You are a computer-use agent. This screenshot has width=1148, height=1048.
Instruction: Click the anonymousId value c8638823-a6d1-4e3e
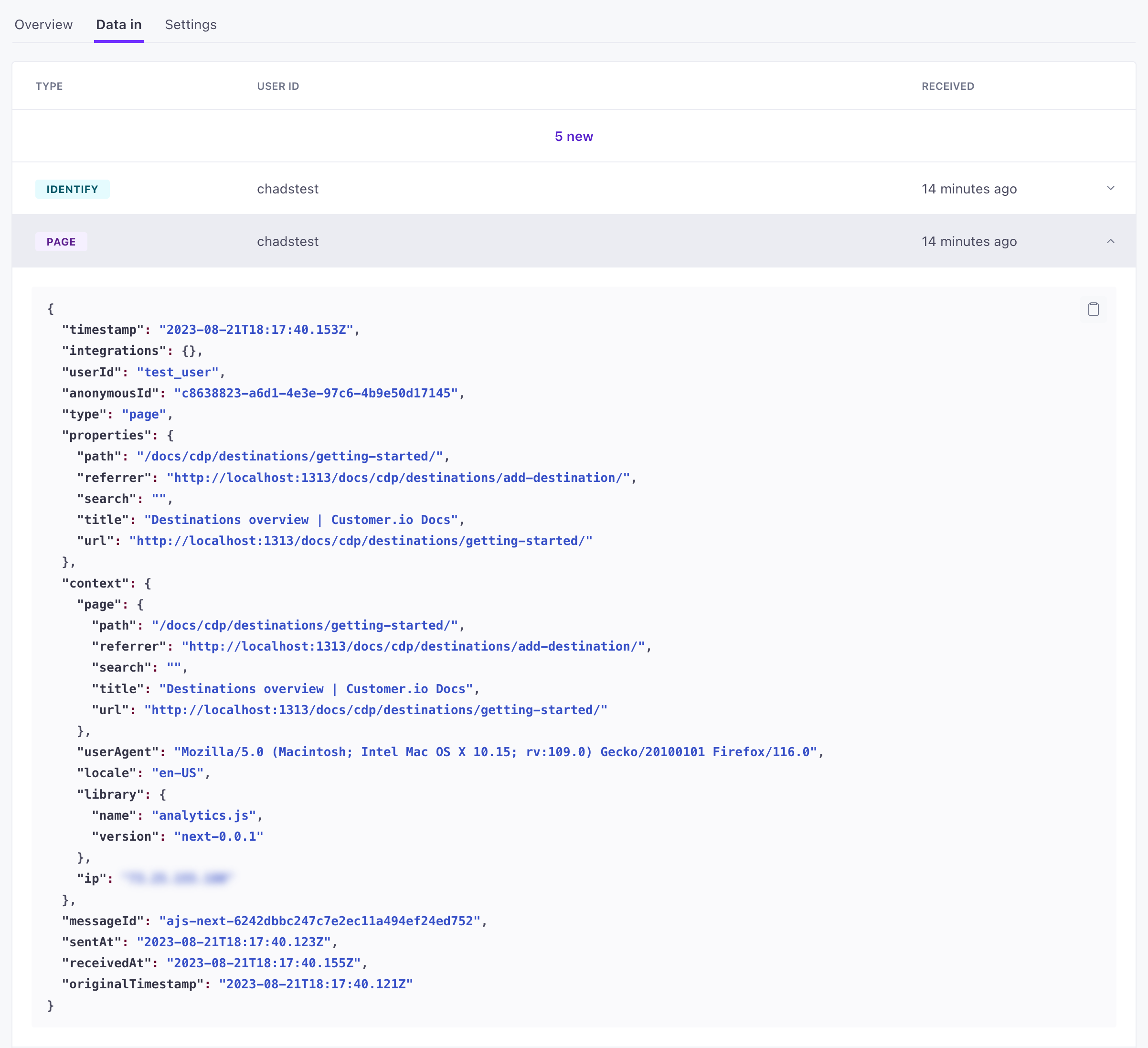click(x=316, y=393)
